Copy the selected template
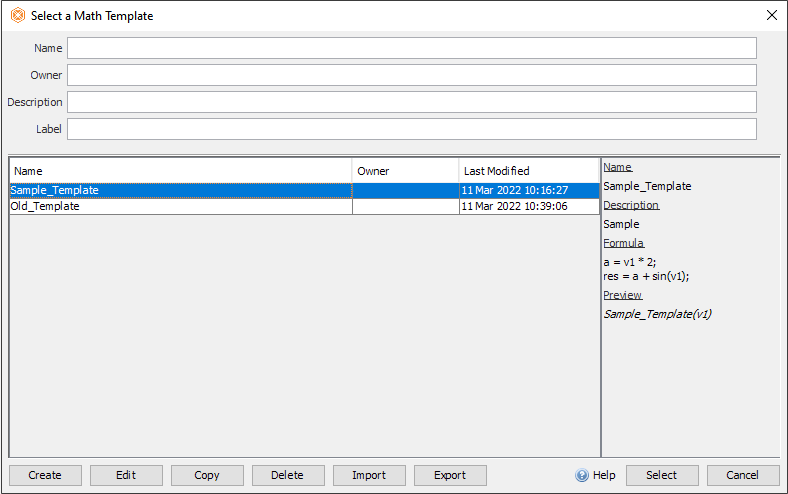The image size is (788, 494). (x=207, y=475)
